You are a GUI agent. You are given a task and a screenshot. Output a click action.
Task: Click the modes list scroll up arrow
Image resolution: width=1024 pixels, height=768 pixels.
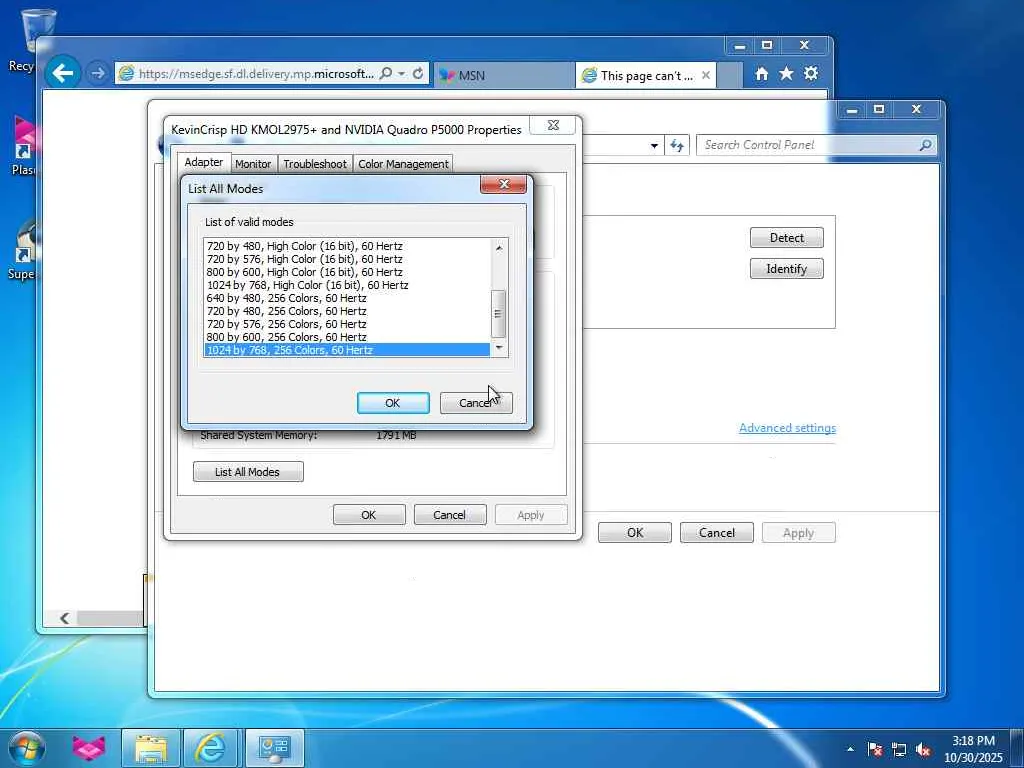click(x=499, y=248)
